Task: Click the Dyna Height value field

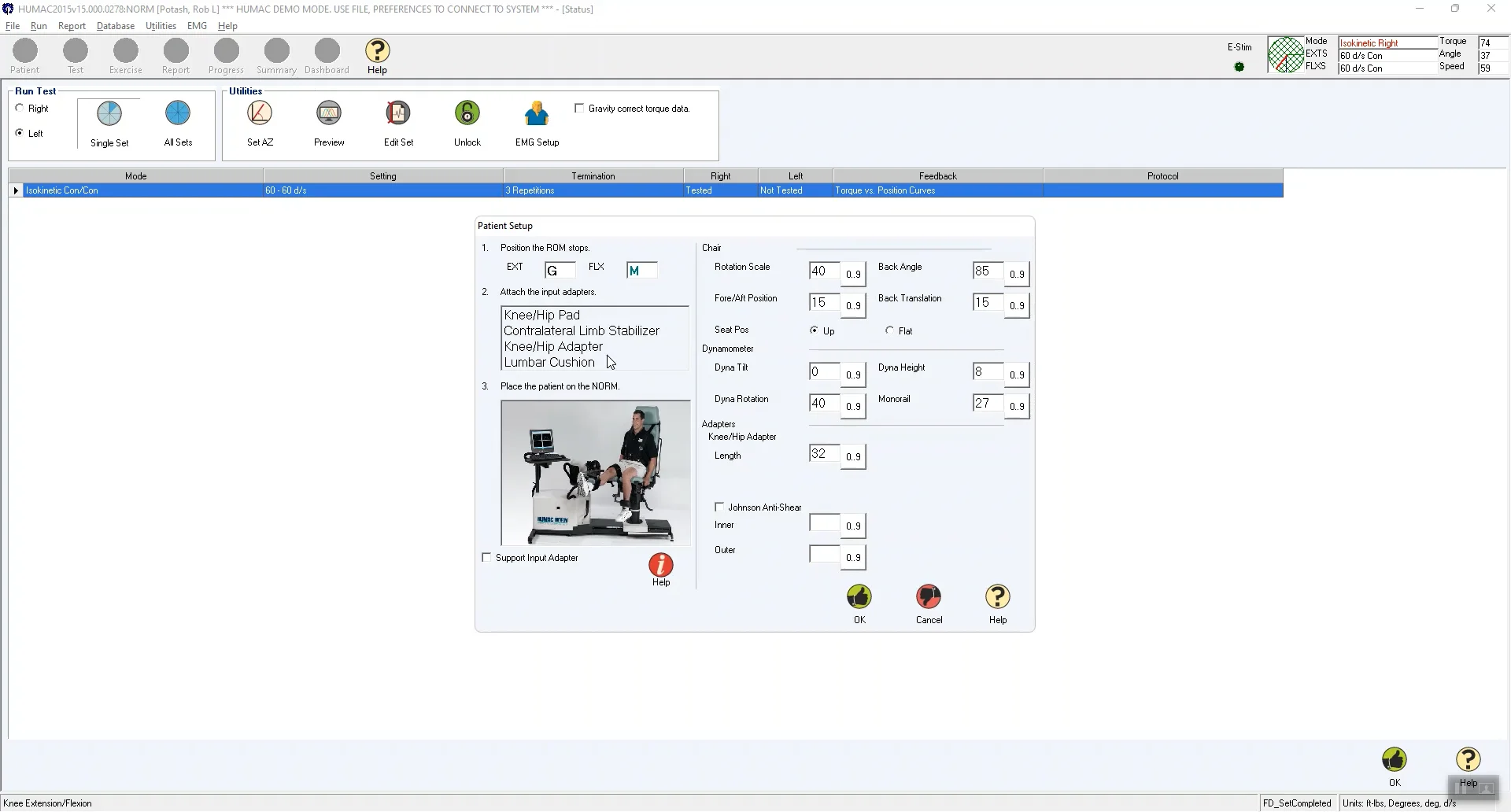Action: (x=988, y=371)
